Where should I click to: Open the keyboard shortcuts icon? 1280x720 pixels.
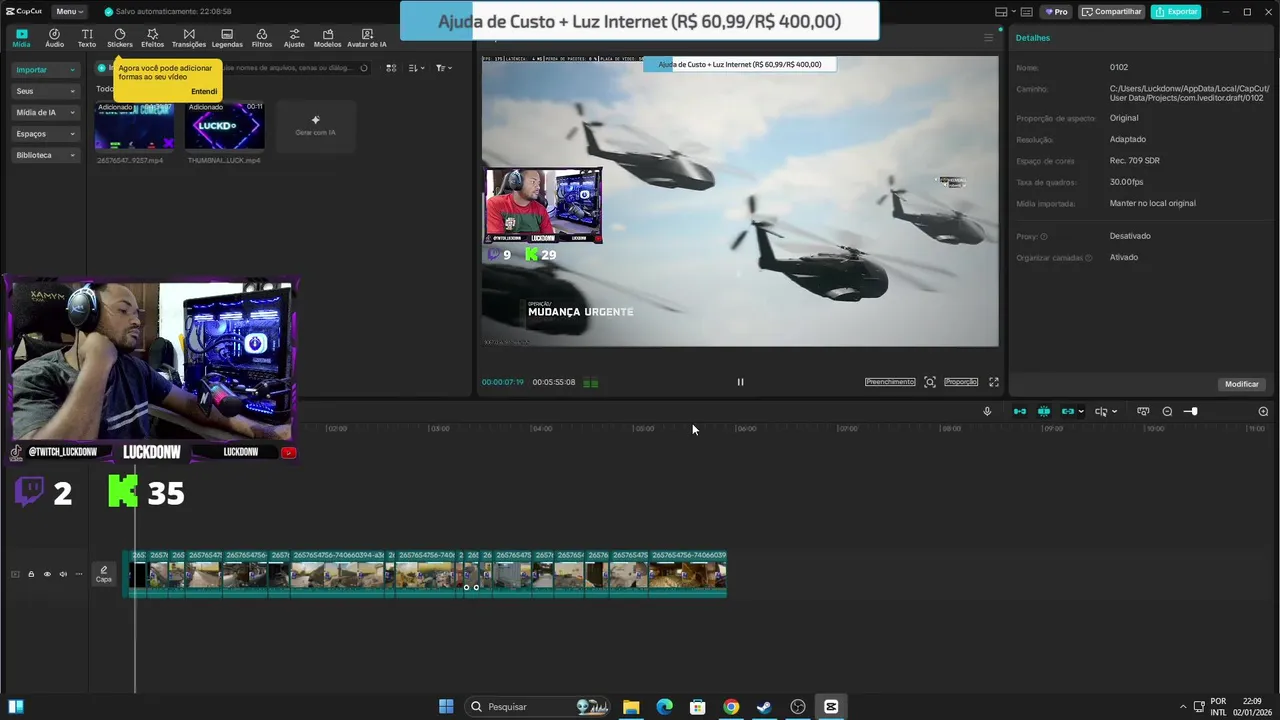(x=1025, y=11)
